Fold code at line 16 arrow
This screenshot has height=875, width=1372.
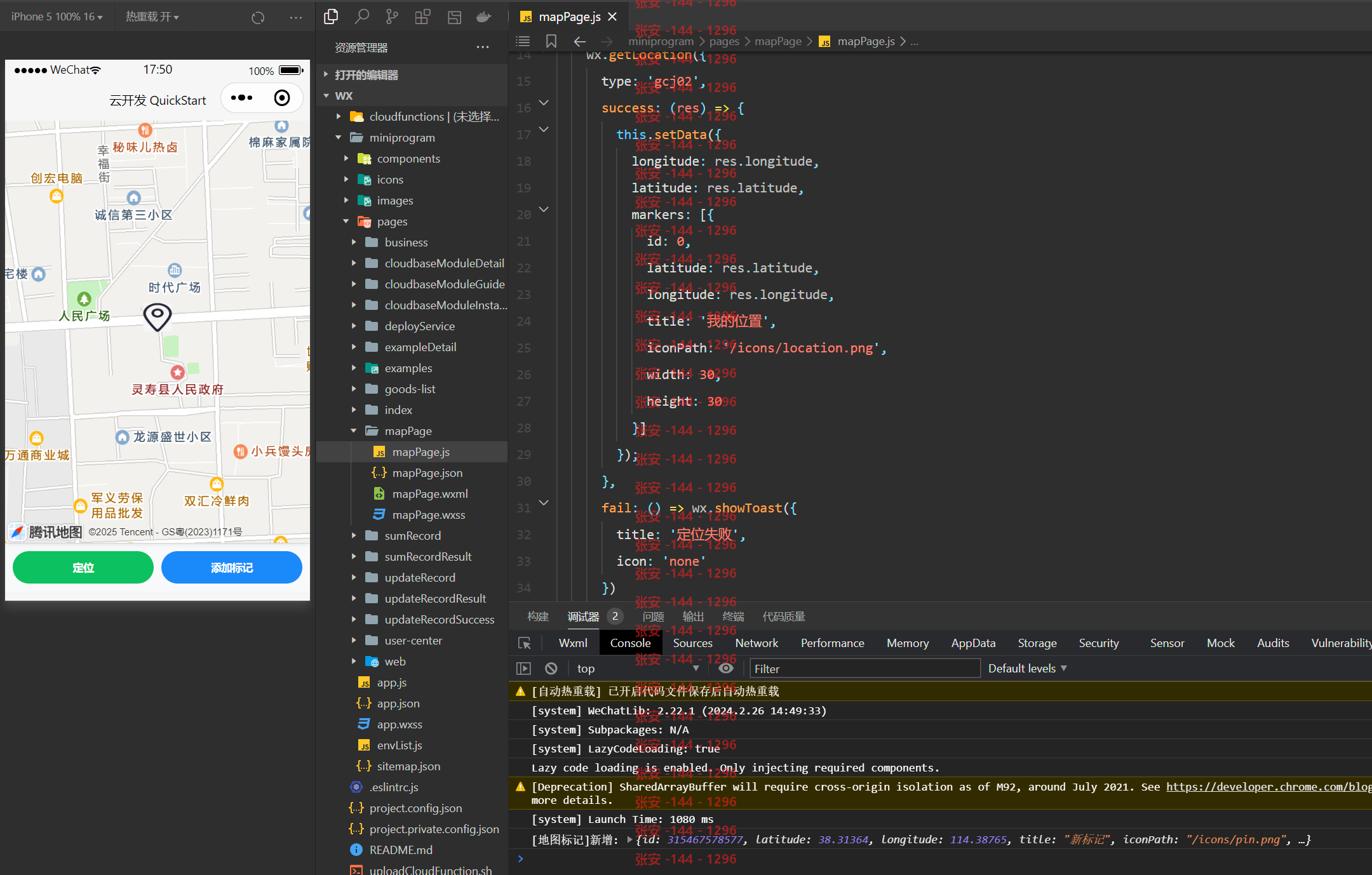point(544,103)
